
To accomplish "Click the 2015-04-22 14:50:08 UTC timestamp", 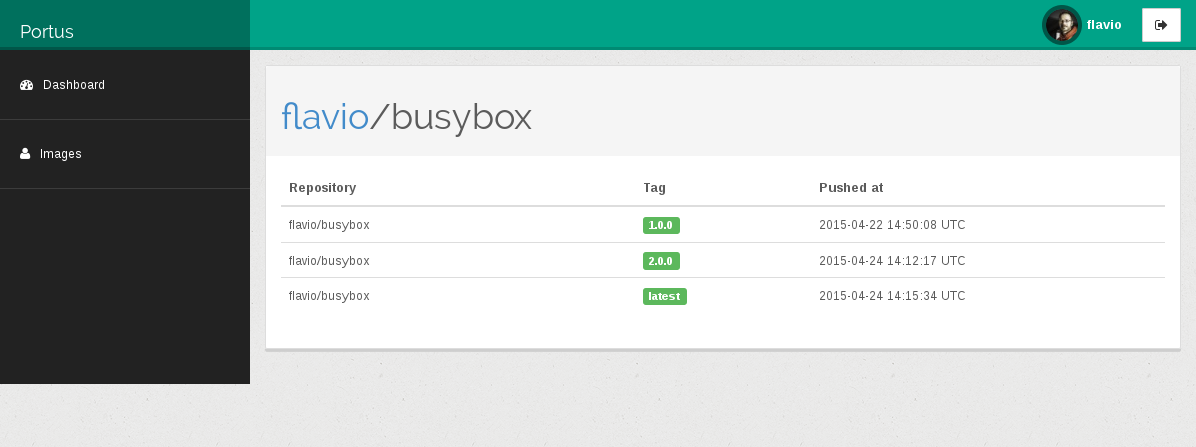I will tap(892, 225).
